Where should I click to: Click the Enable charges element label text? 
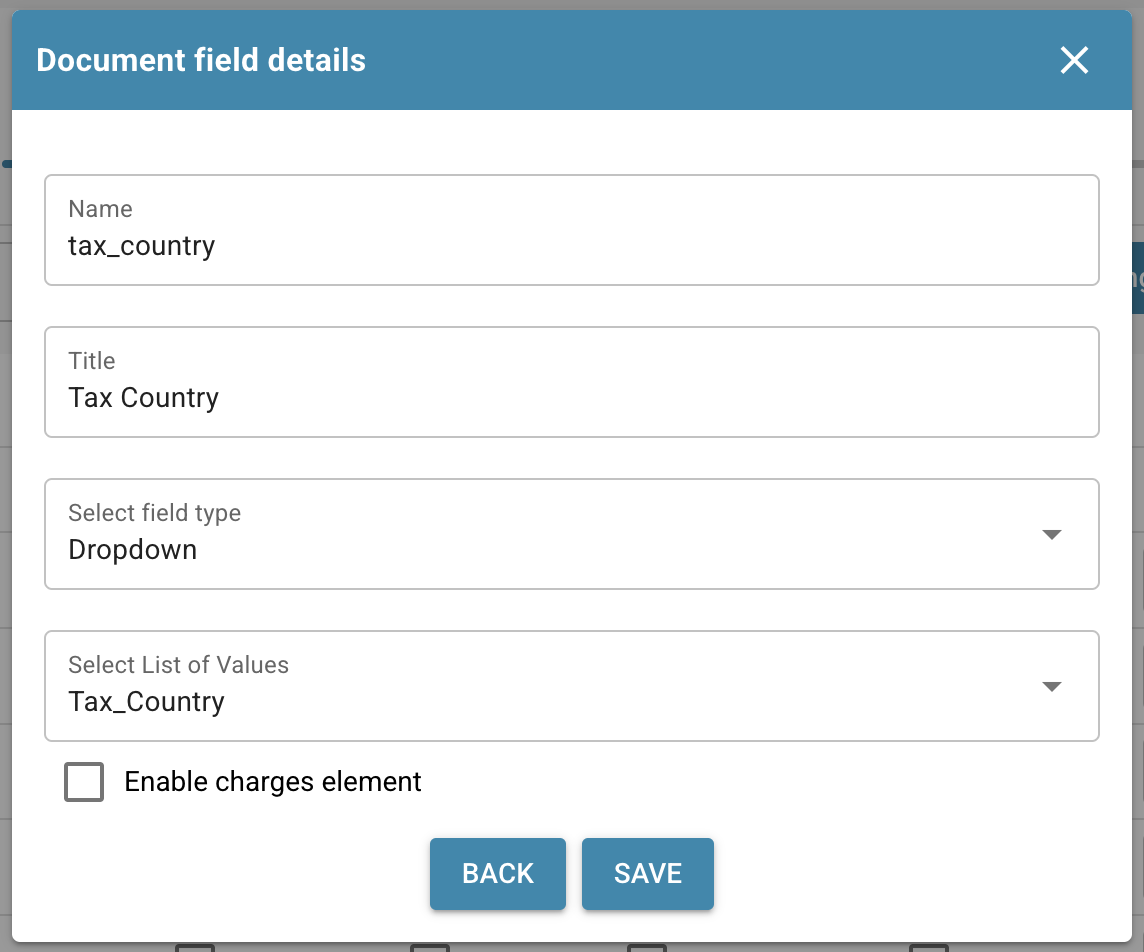coord(273,782)
